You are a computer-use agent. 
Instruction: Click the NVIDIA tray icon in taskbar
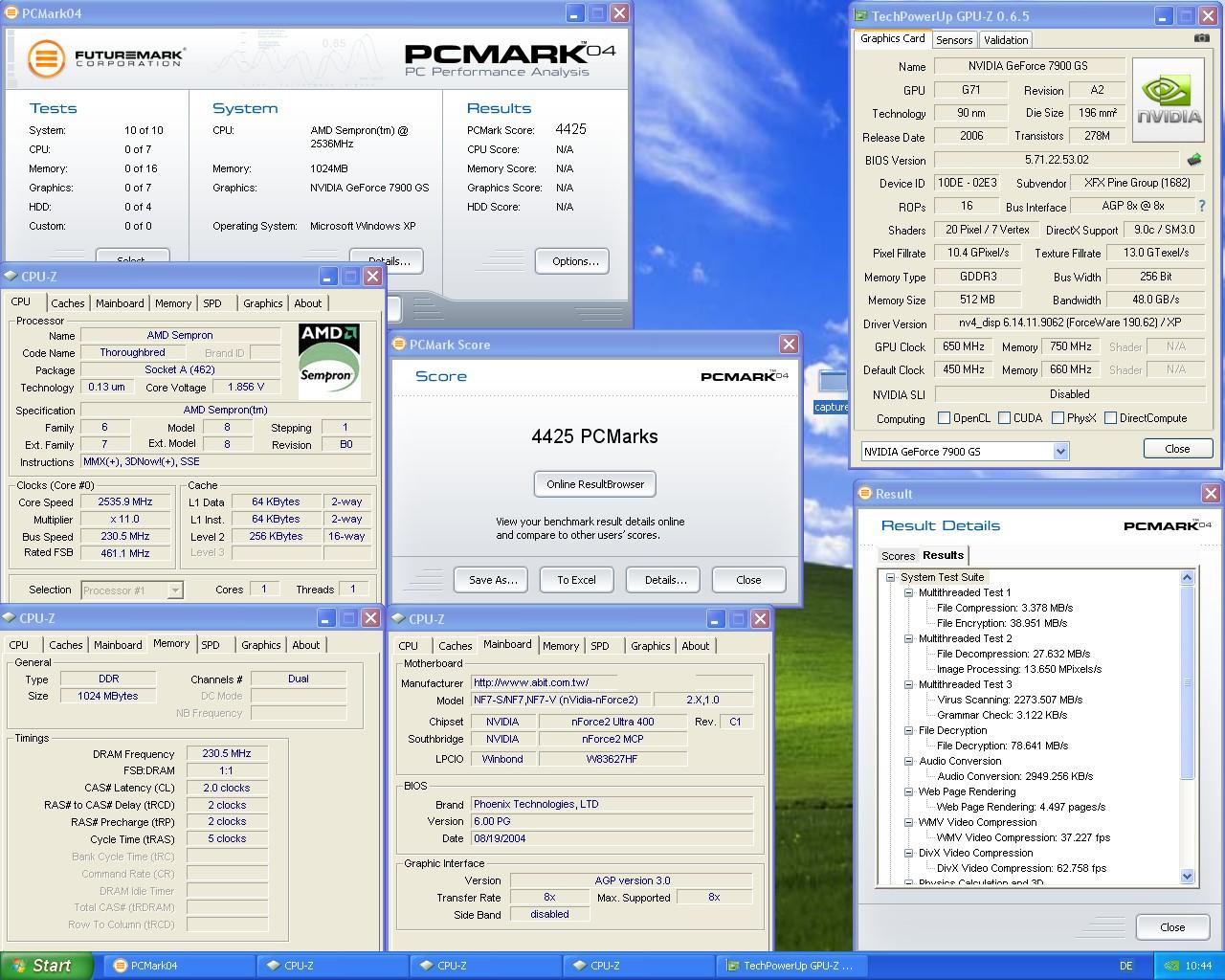tap(1171, 966)
